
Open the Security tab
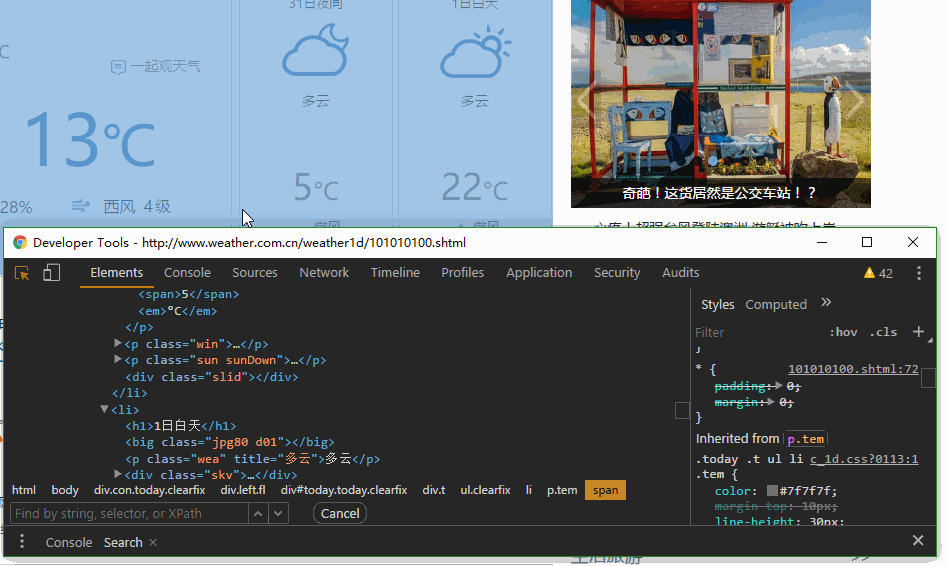click(617, 273)
